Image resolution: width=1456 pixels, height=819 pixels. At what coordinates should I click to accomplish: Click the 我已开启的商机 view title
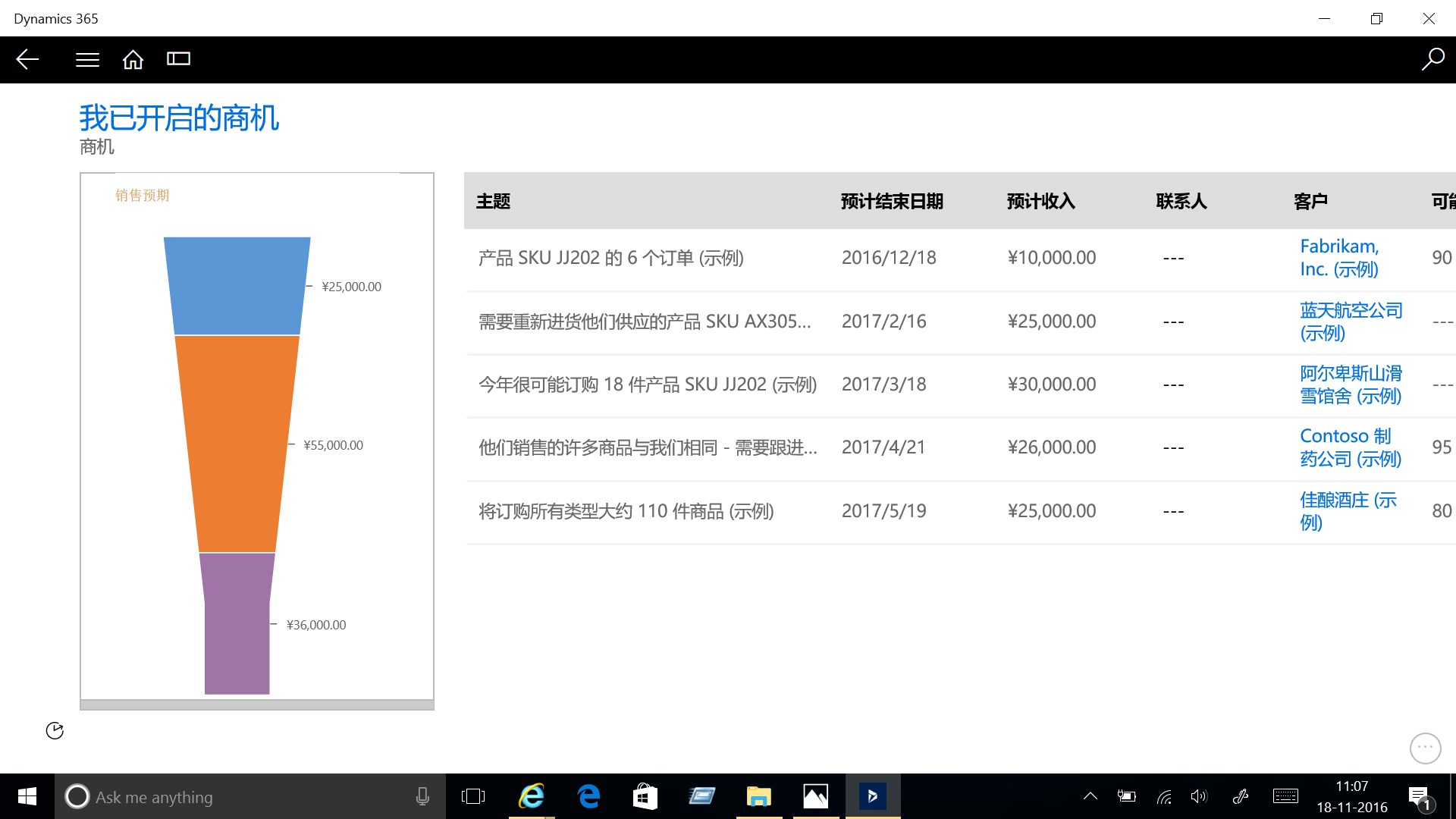coord(179,118)
